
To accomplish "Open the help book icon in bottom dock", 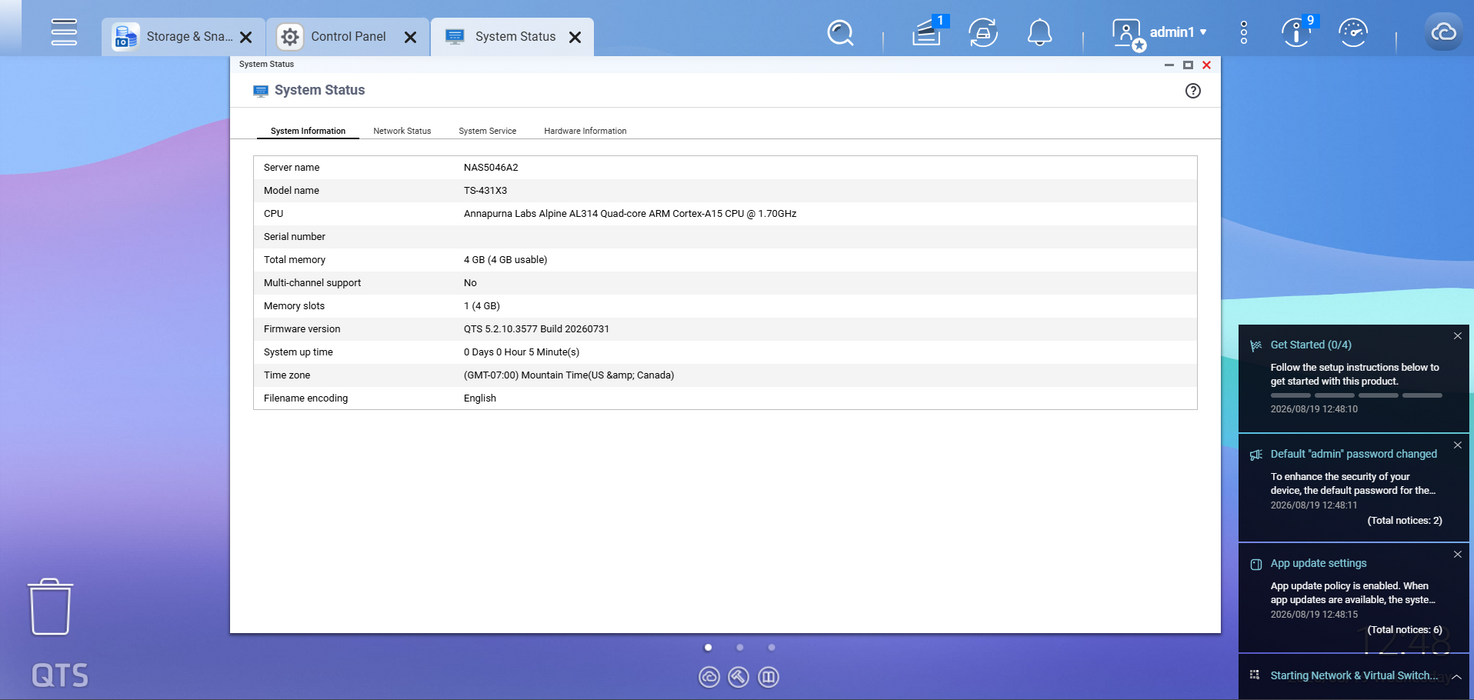I will 768,677.
